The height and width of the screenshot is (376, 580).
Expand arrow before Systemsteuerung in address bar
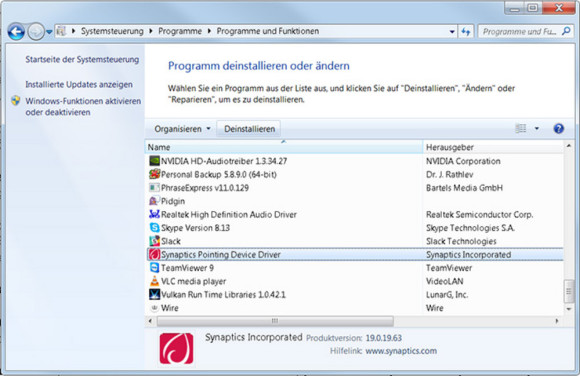point(73,31)
